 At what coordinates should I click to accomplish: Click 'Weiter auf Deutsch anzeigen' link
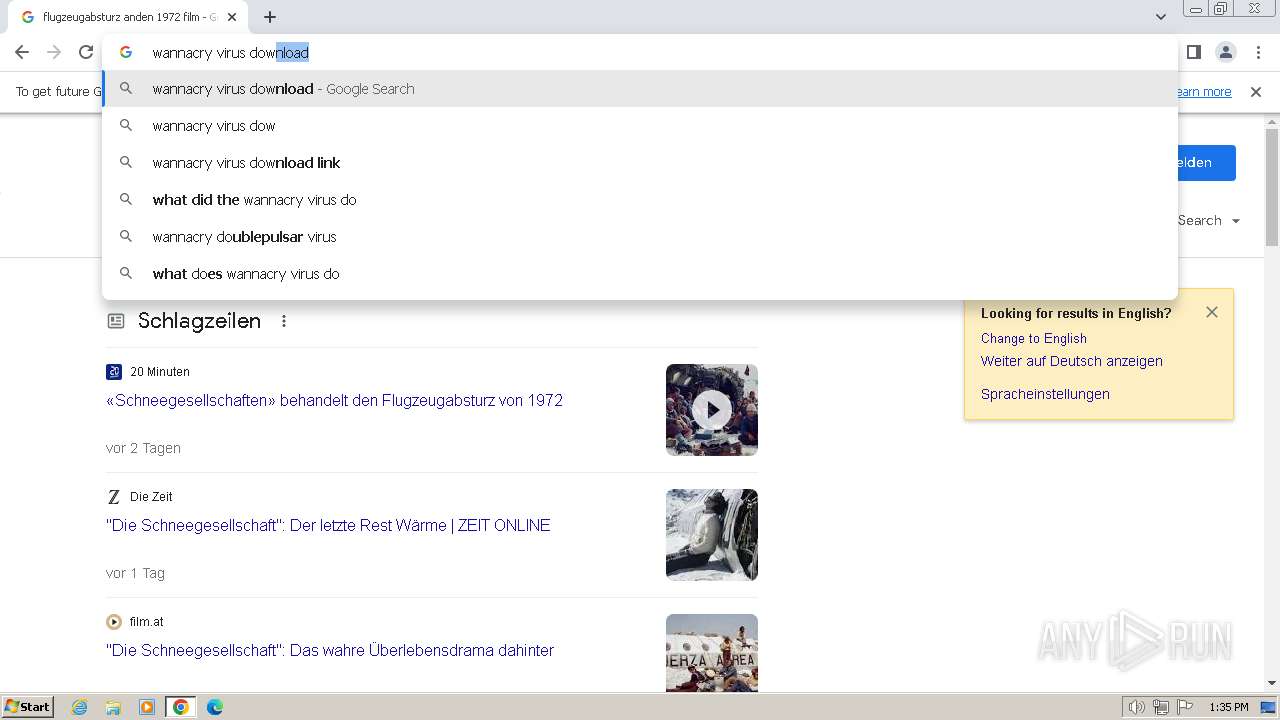click(1072, 361)
